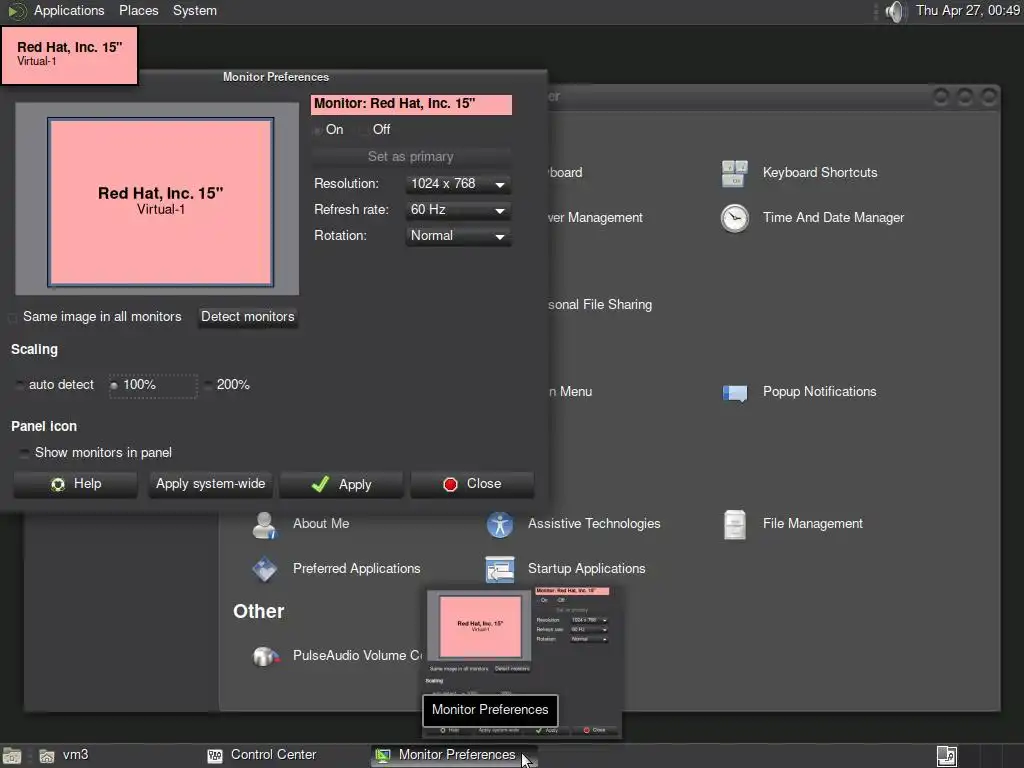Click the workspace switcher icon in bottom-right panel

[947, 756]
